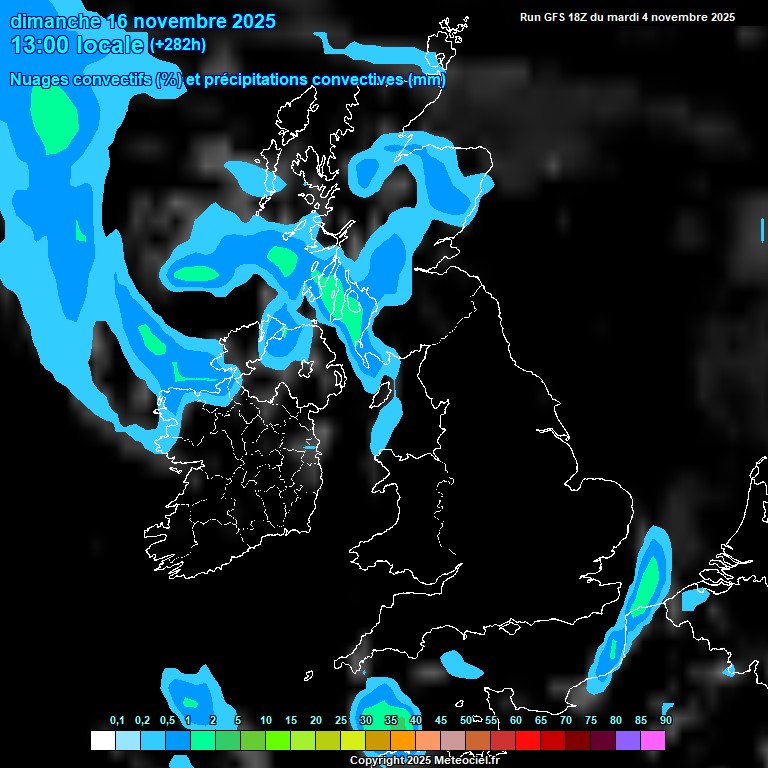Click the purple swatch below 85
768x768 pixels.
click(628, 740)
